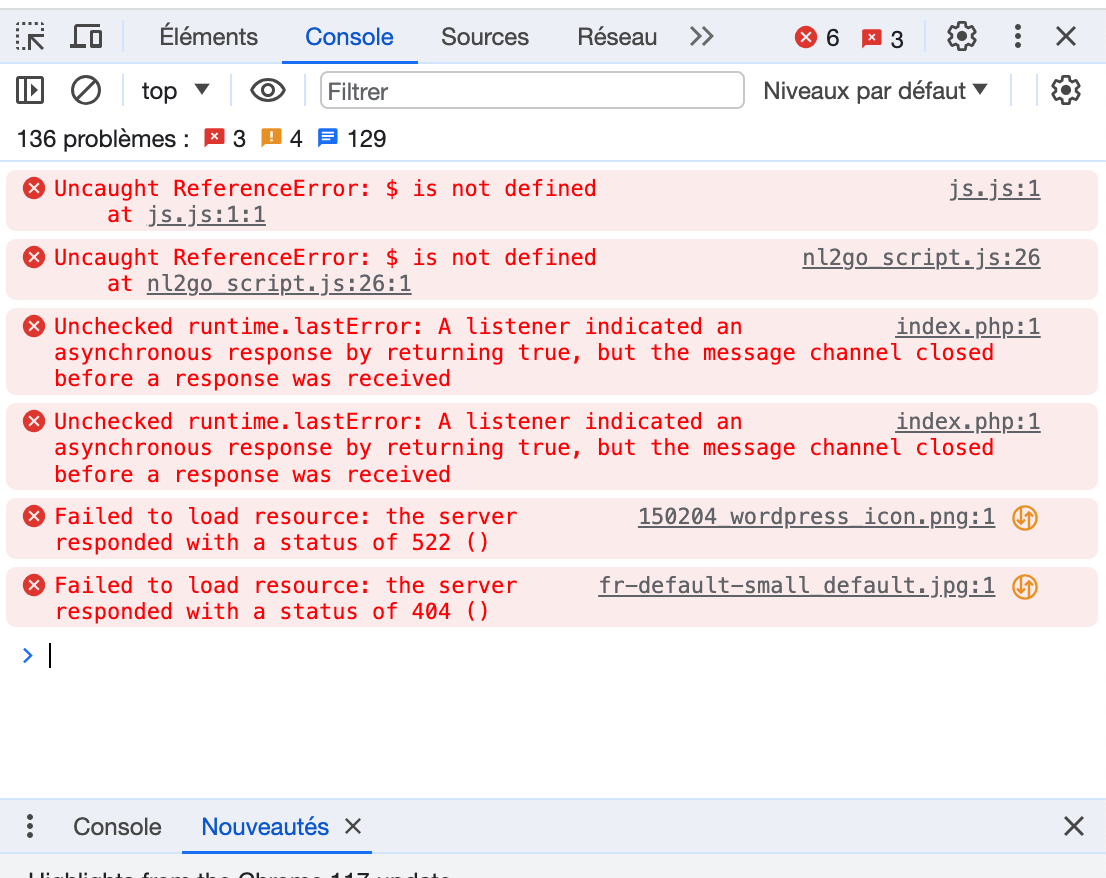Screen dimensions: 1106x878
Task: Open 150204_wordpress_icon.png:1 resource link
Action: pyautogui.click(x=817, y=516)
